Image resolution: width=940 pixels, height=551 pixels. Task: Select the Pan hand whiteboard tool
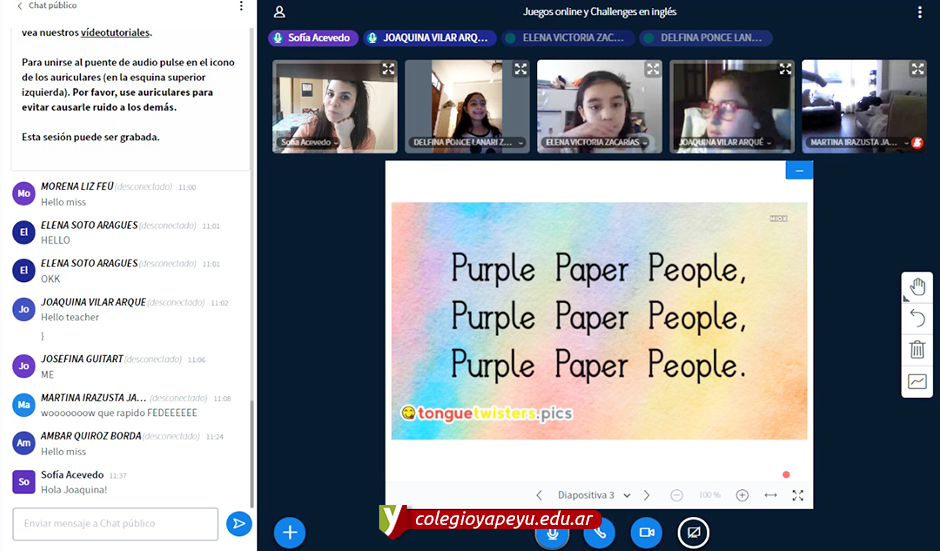917,288
